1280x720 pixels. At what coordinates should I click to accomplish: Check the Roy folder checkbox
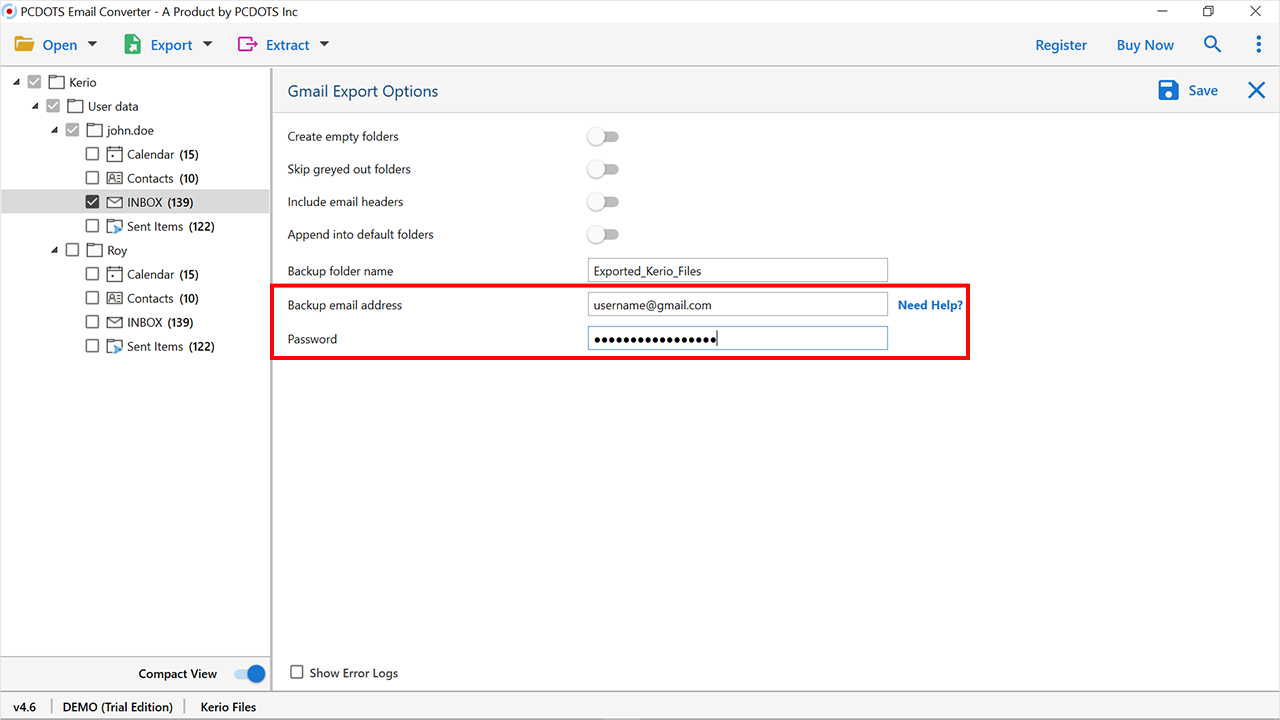click(72, 250)
